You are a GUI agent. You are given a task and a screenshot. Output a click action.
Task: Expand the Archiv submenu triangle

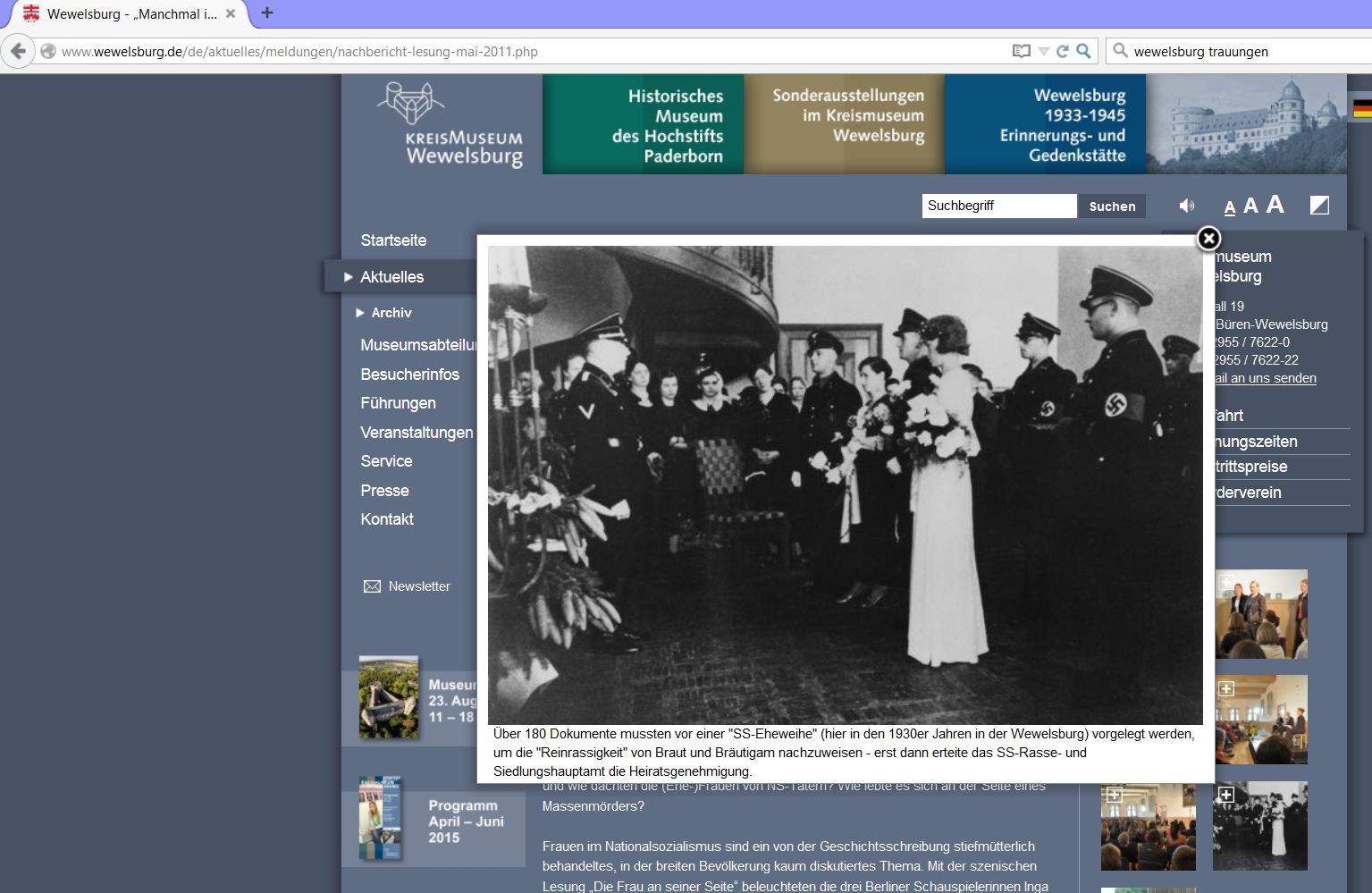pos(360,313)
